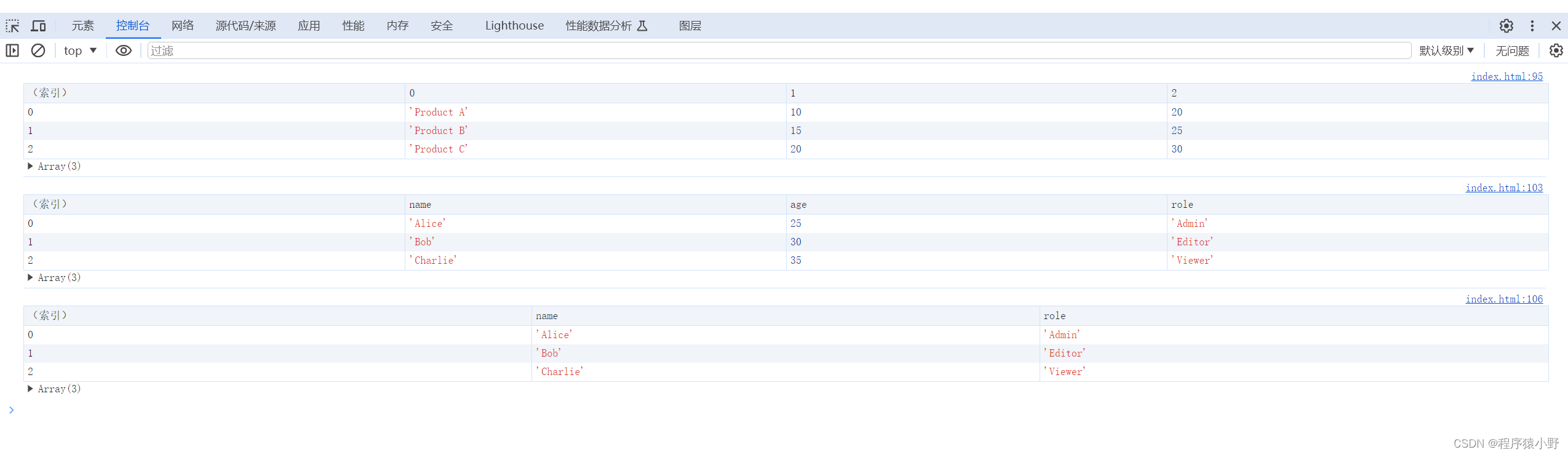Image resolution: width=1568 pixels, height=455 pixels.
Task: Sort the second table by age header
Action: coord(798,205)
